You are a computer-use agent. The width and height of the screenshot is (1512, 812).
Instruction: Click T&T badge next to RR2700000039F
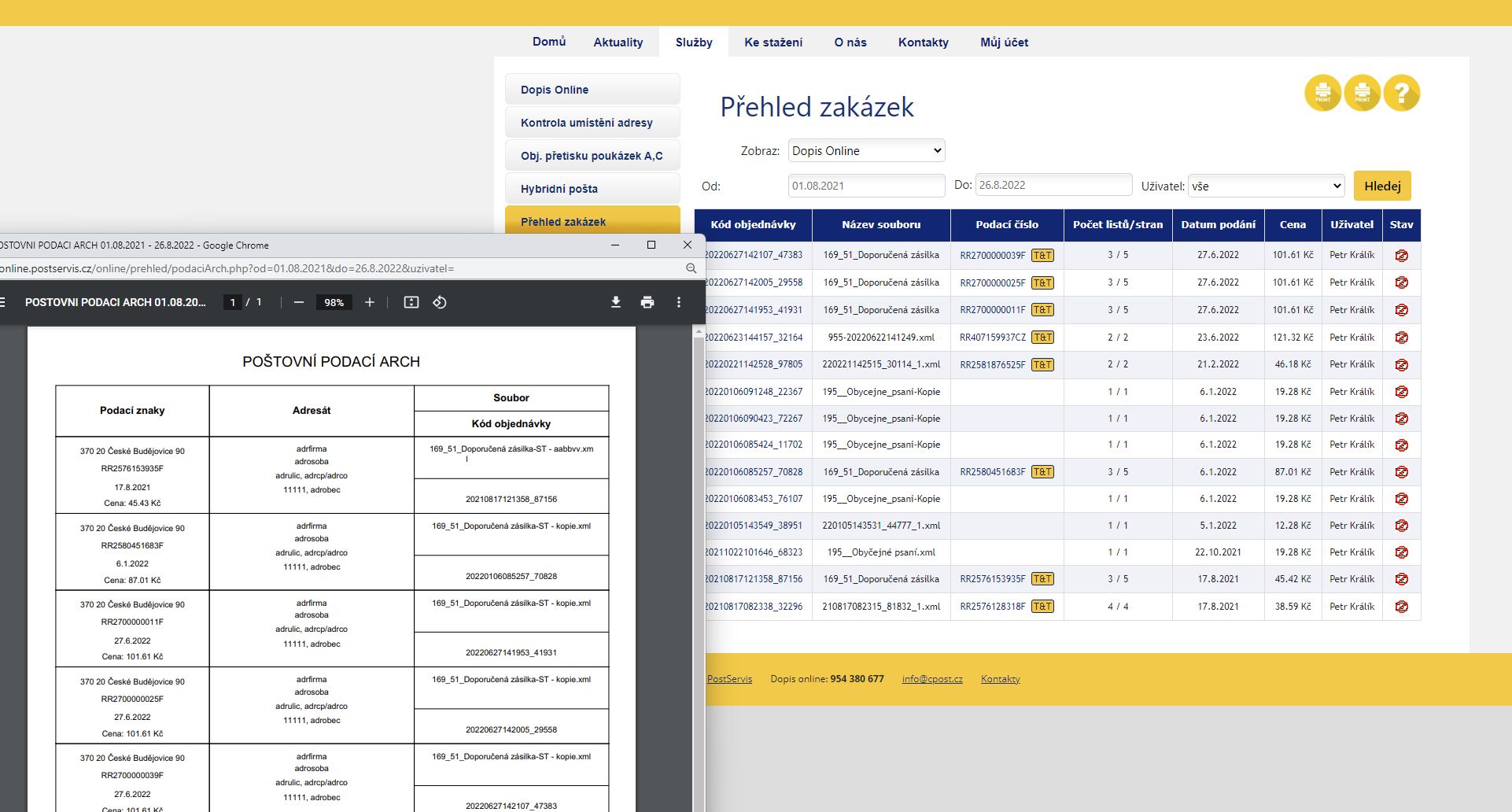tap(1042, 255)
